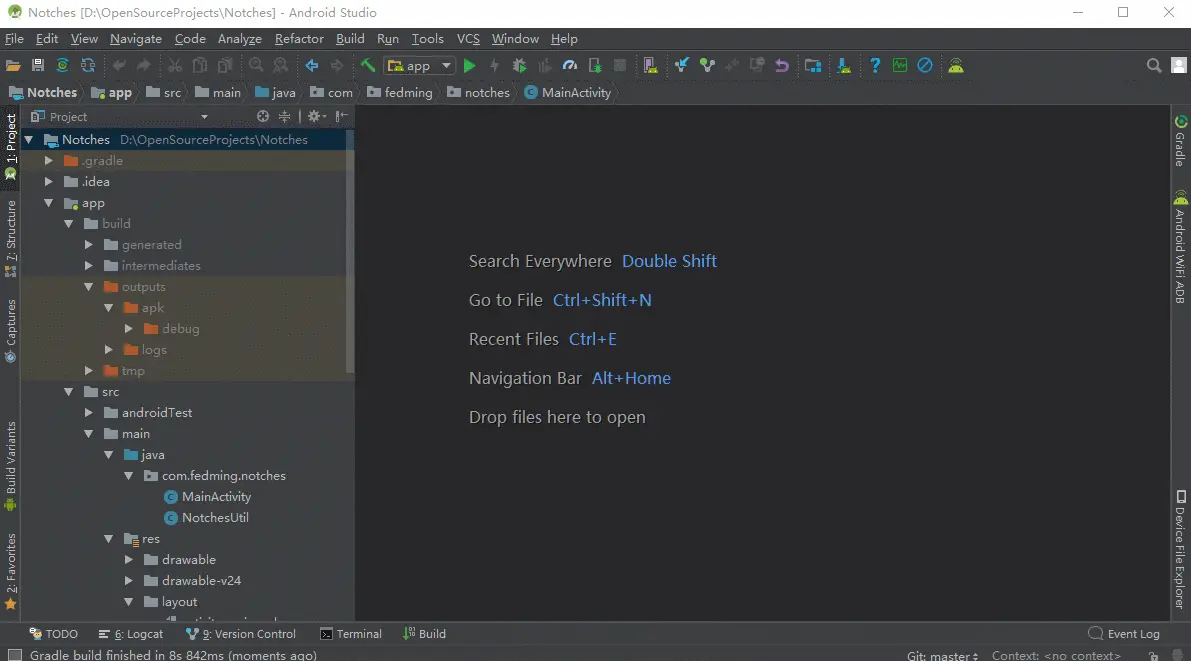Viewport: 1191px width, 661px height.
Task: Open the Build menu
Action: 350,39
